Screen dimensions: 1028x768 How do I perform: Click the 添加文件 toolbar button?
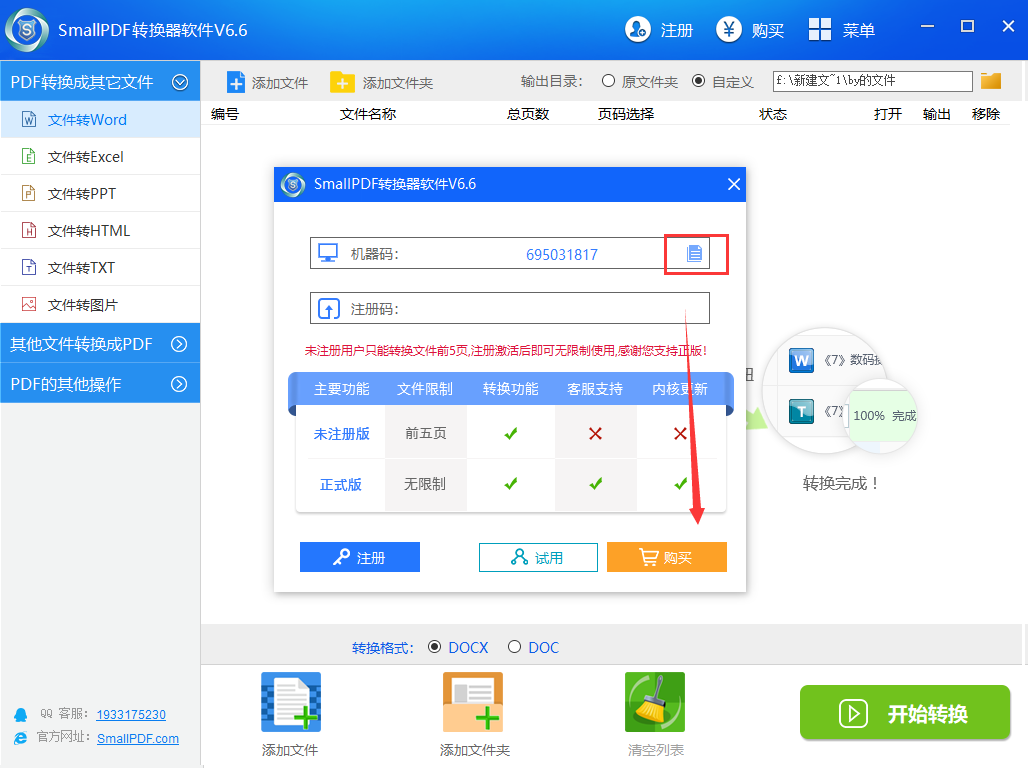267,81
